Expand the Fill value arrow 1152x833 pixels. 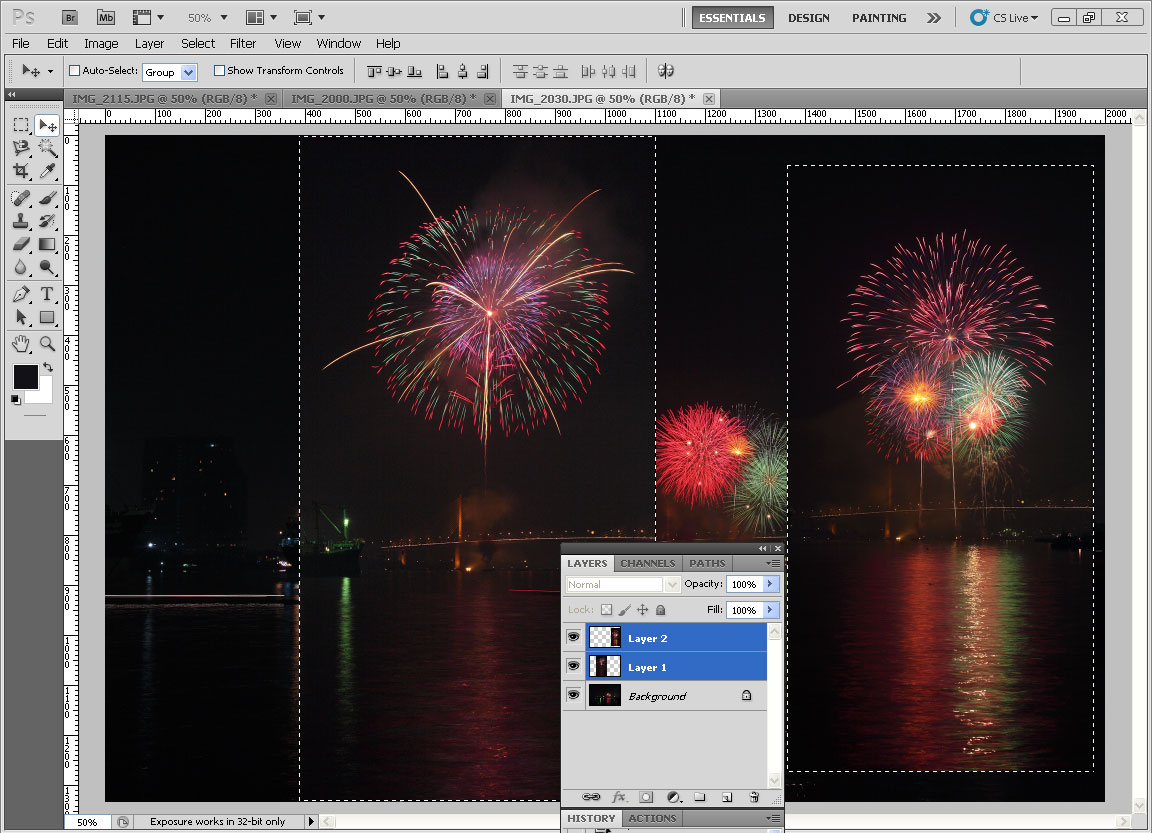(769, 610)
